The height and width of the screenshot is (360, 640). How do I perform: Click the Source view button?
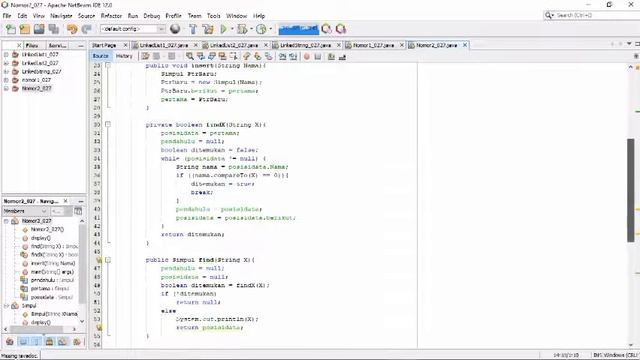pyautogui.click(x=100, y=56)
